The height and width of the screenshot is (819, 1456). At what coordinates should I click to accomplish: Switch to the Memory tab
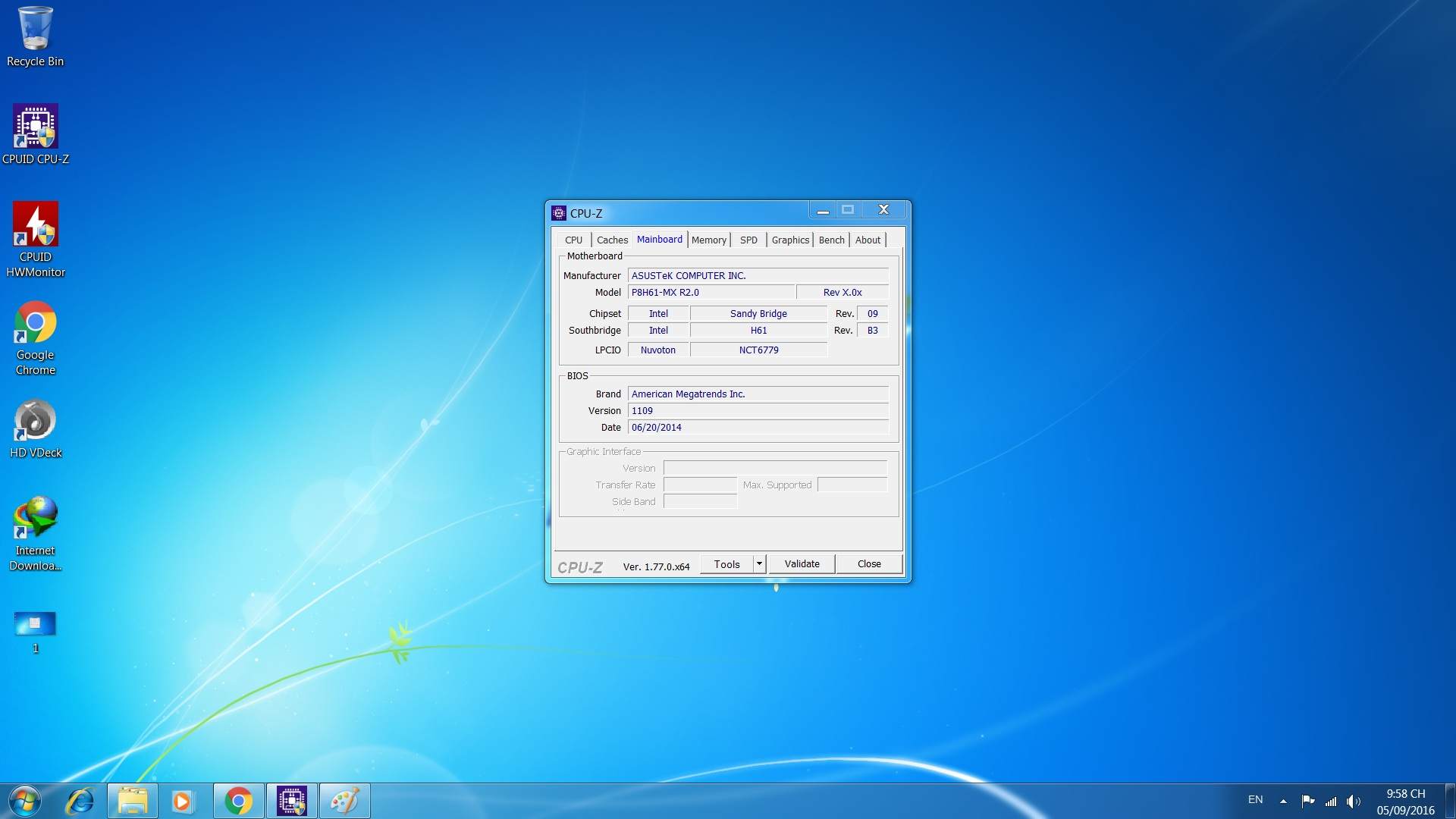click(x=708, y=240)
